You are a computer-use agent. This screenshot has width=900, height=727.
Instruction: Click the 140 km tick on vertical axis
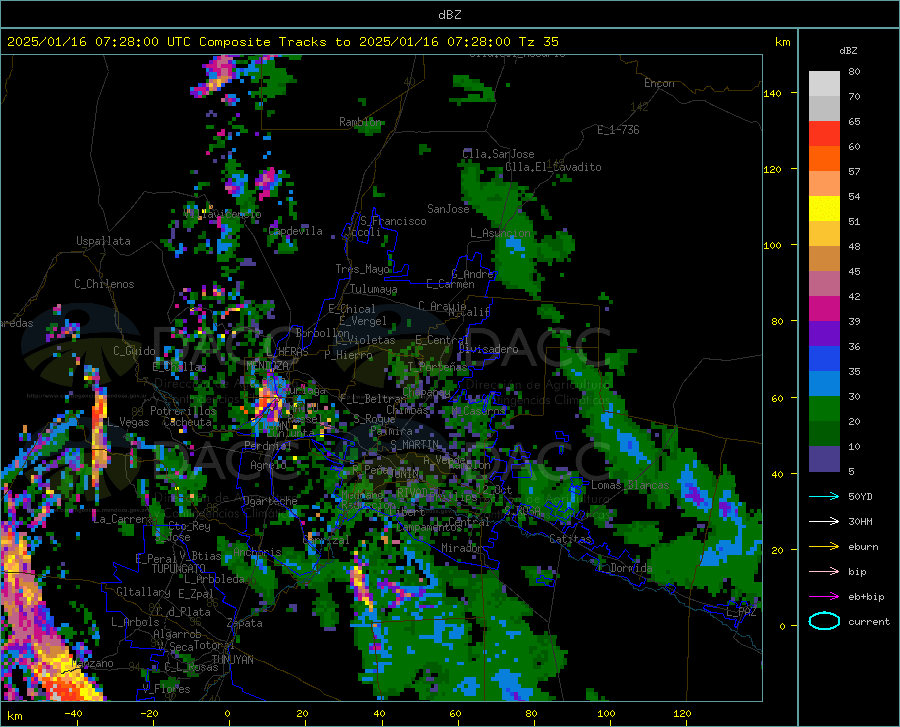pyautogui.click(x=773, y=93)
